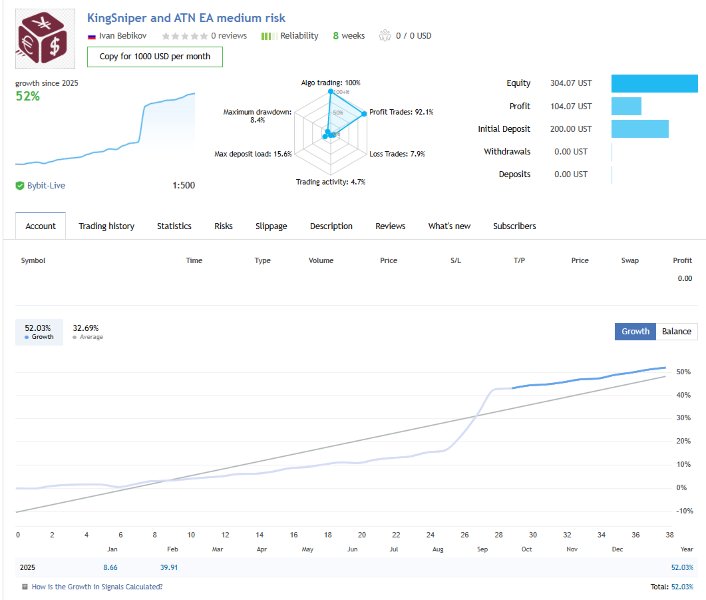Click the Profit column header
706x600 pixels.
point(683,261)
